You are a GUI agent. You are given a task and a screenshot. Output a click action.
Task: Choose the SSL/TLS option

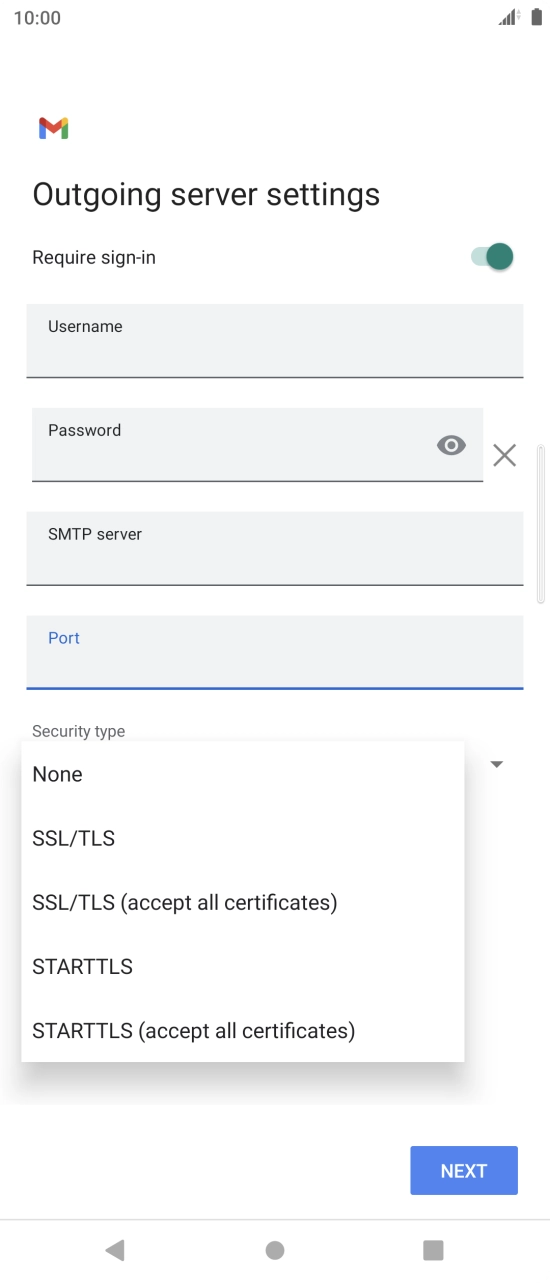coord(243,838)
